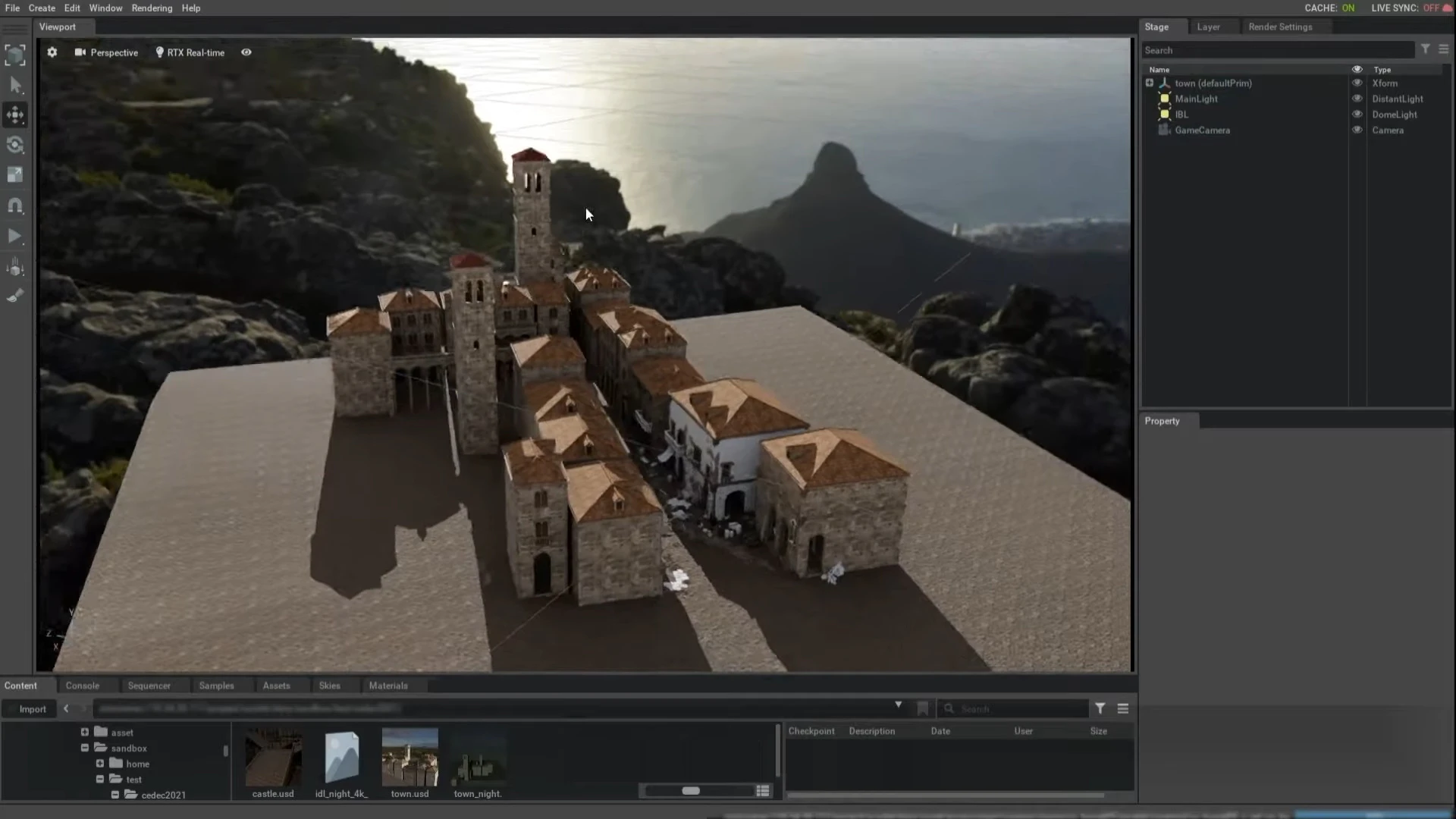Adjust the thumbnail size slider
The width and height of the screenshot is (1456, 819).
coord(691,791)
